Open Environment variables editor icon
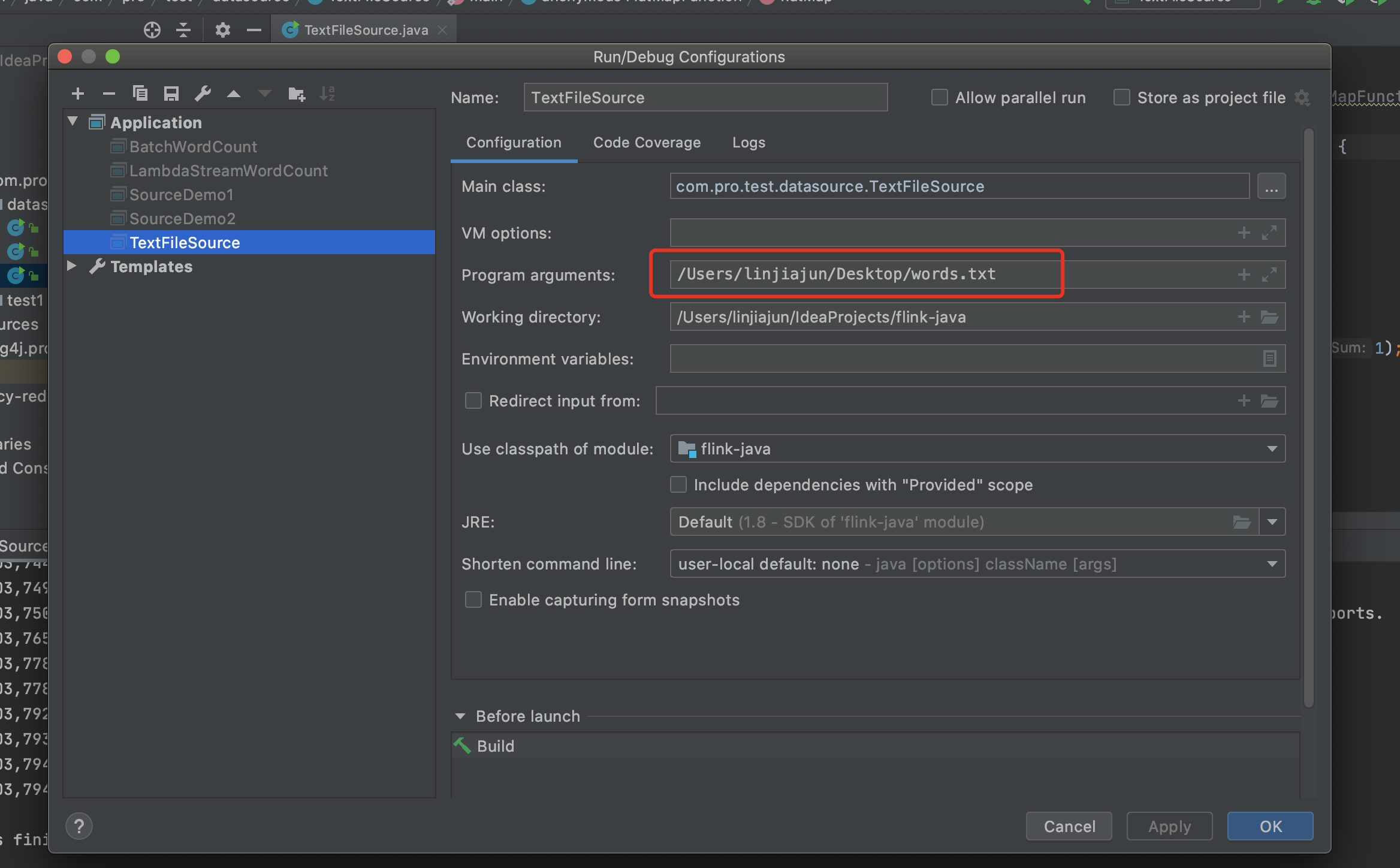 coord(1269,358)
